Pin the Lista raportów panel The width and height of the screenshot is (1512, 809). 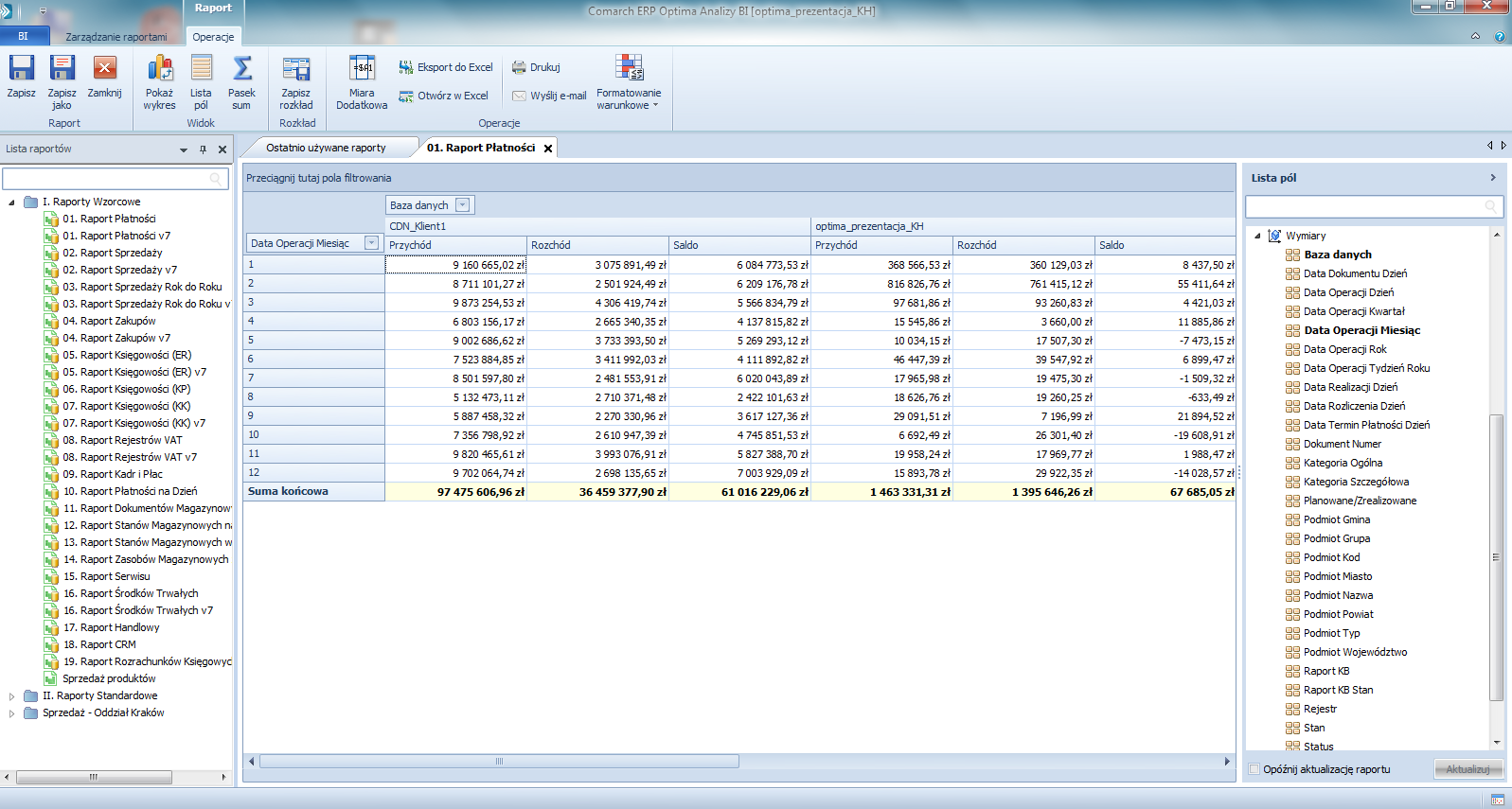pyautogui.click(x=203, y=149)
